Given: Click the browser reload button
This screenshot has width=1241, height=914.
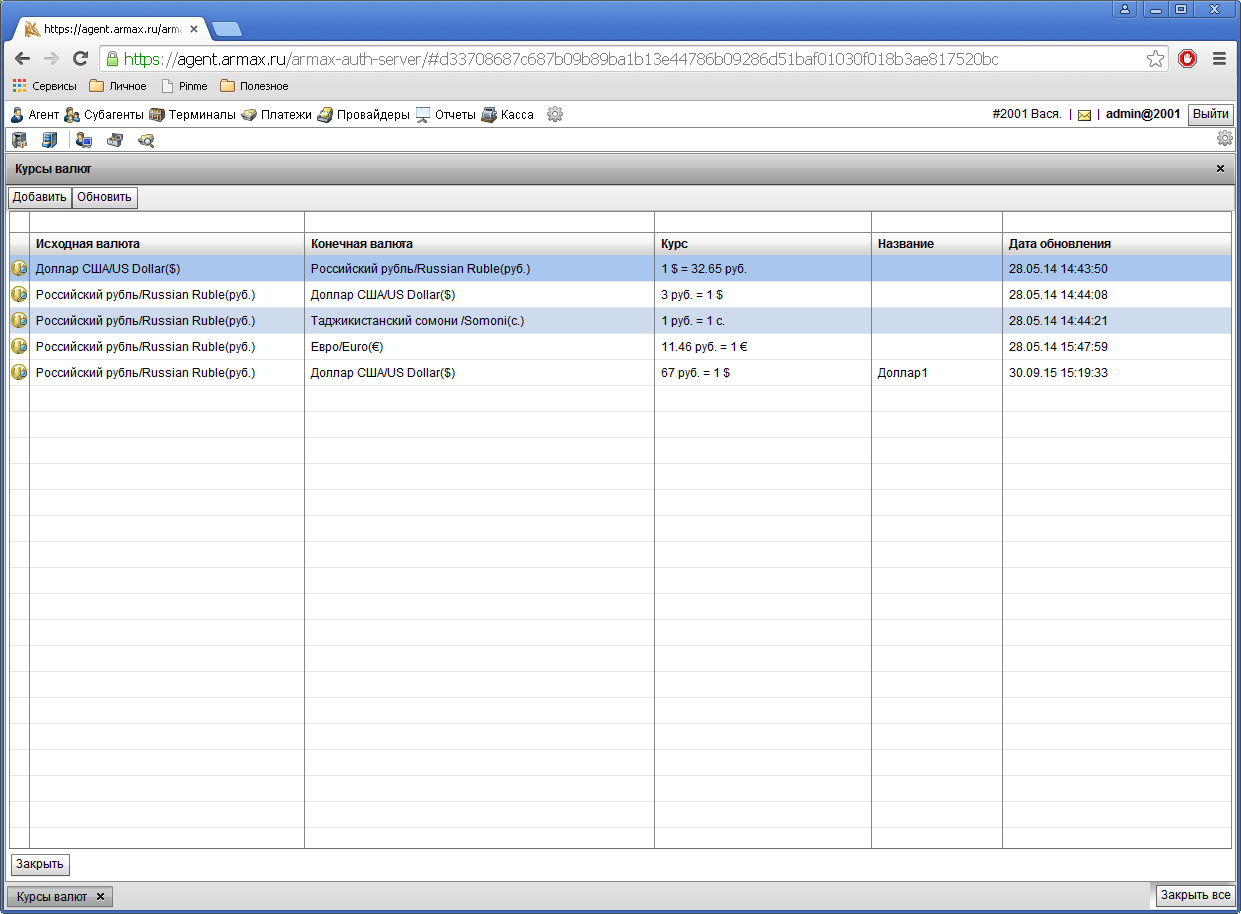Looking at the screenshot, I should click(81, 59).
